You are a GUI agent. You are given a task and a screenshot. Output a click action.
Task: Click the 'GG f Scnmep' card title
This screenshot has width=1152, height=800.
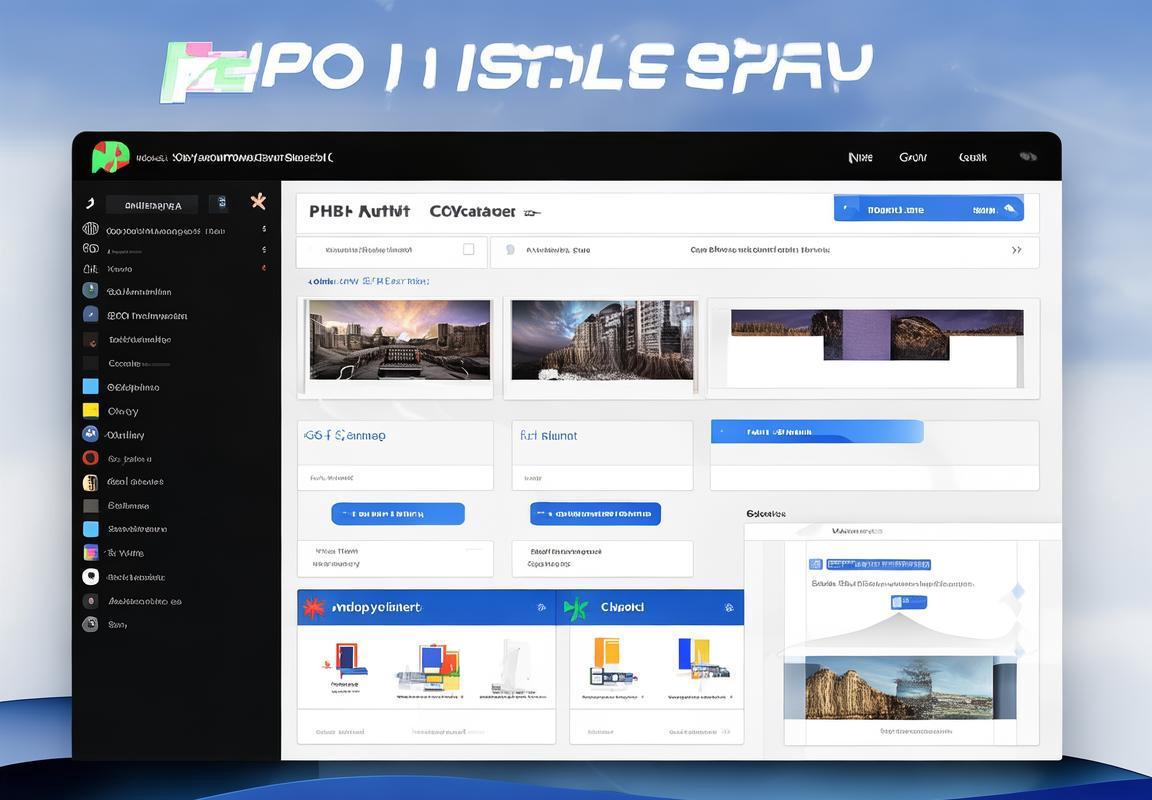(x=345, y=436)
